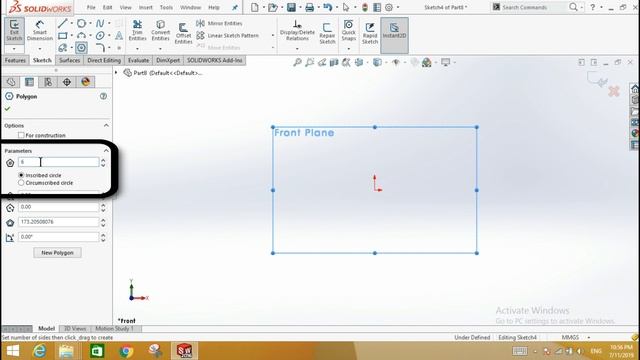The height and width of the screenshot is (360, 640).
Task: Select the Sketch Fillet tool
Action: (100, 48)
